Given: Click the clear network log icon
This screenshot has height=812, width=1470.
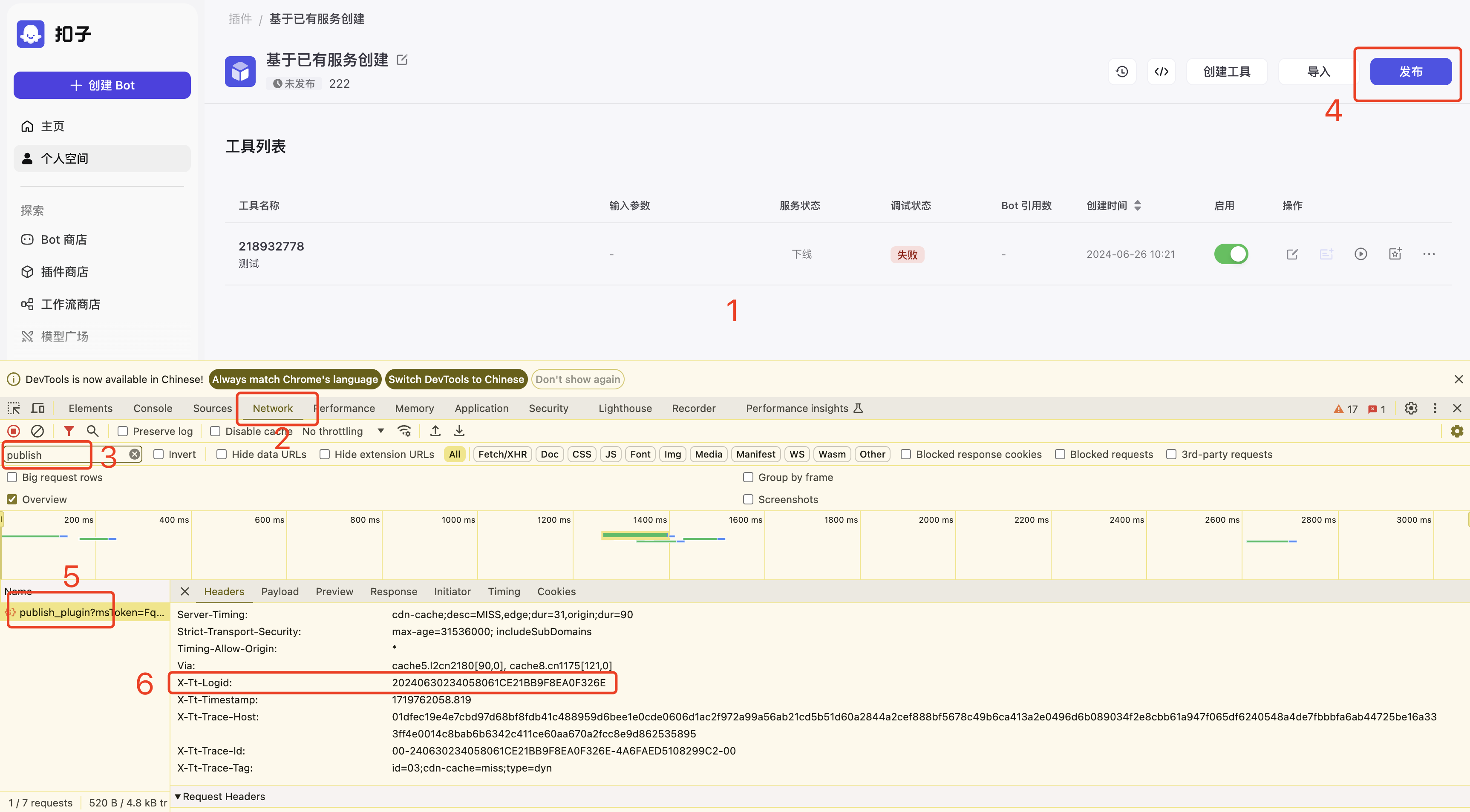Looking at the screenshot, I should pyautogui.click(x=37, y=431).
